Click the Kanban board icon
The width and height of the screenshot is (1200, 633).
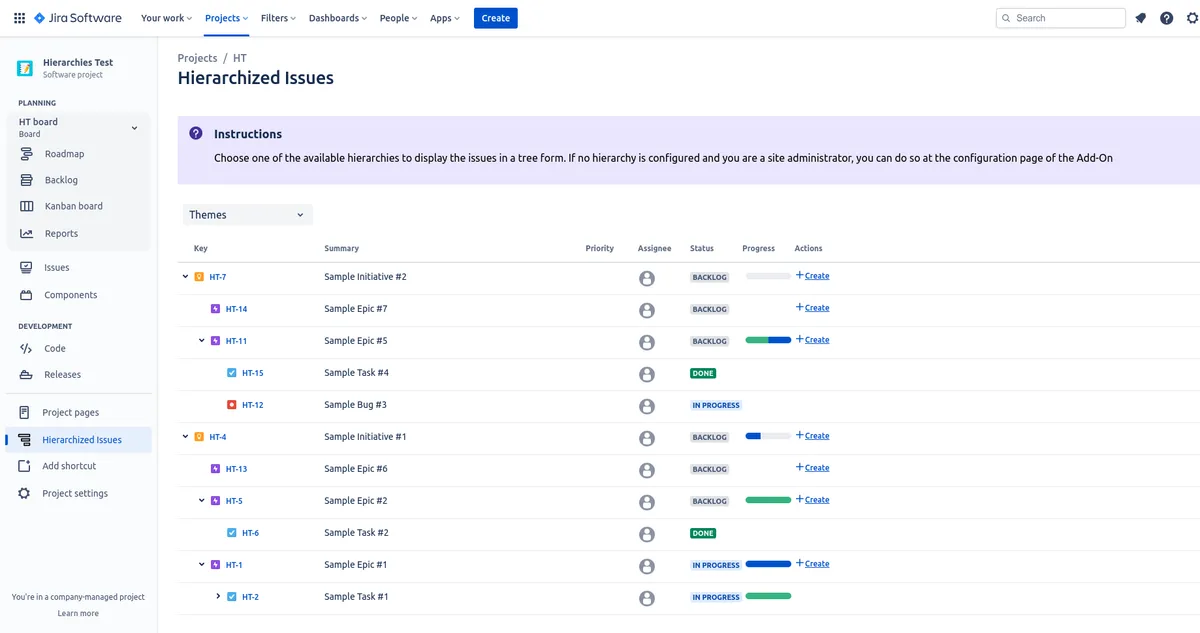click(26, 206)
